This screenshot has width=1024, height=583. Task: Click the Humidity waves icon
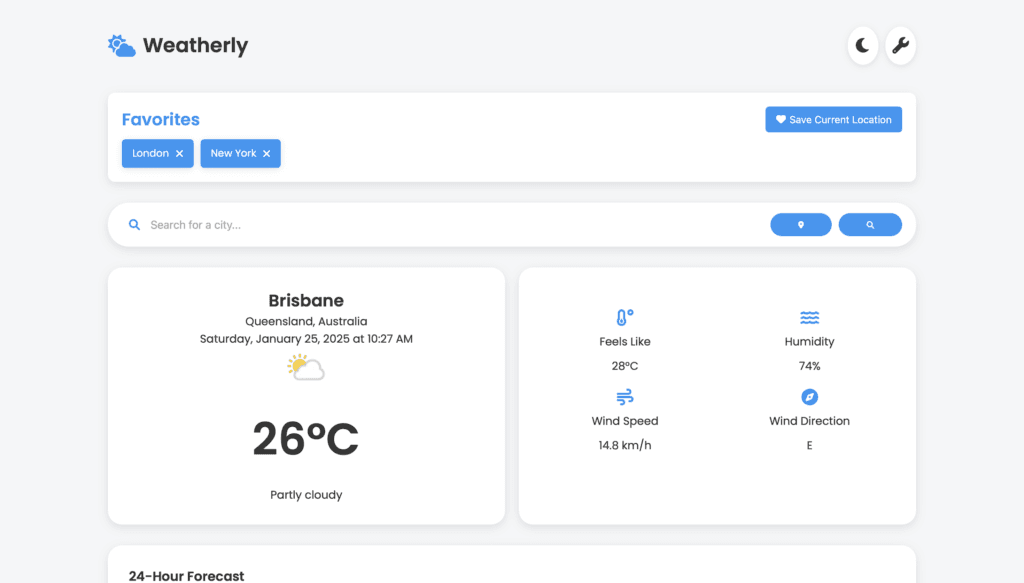[x=809, y=318]
